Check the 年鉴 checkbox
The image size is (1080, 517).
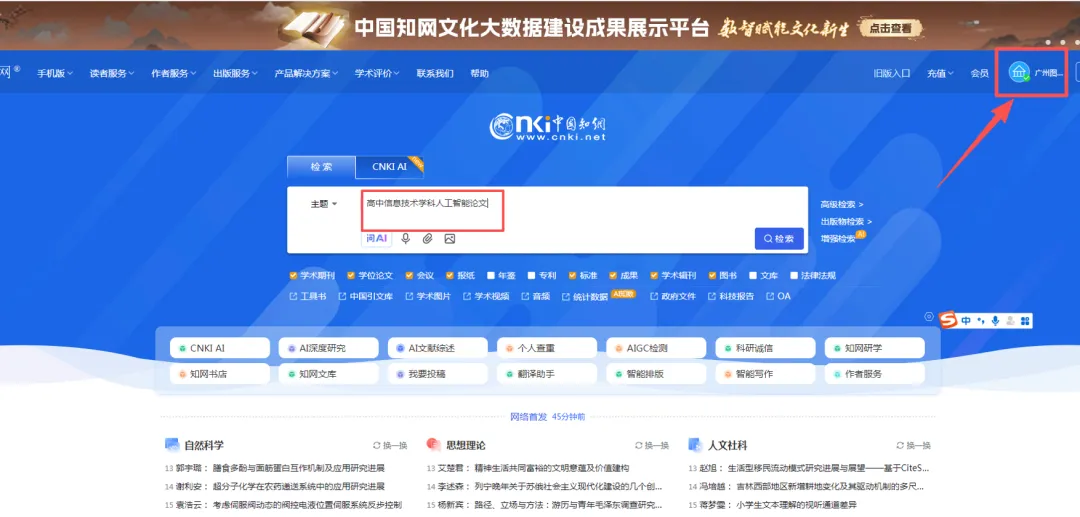(x=491, y=275)
